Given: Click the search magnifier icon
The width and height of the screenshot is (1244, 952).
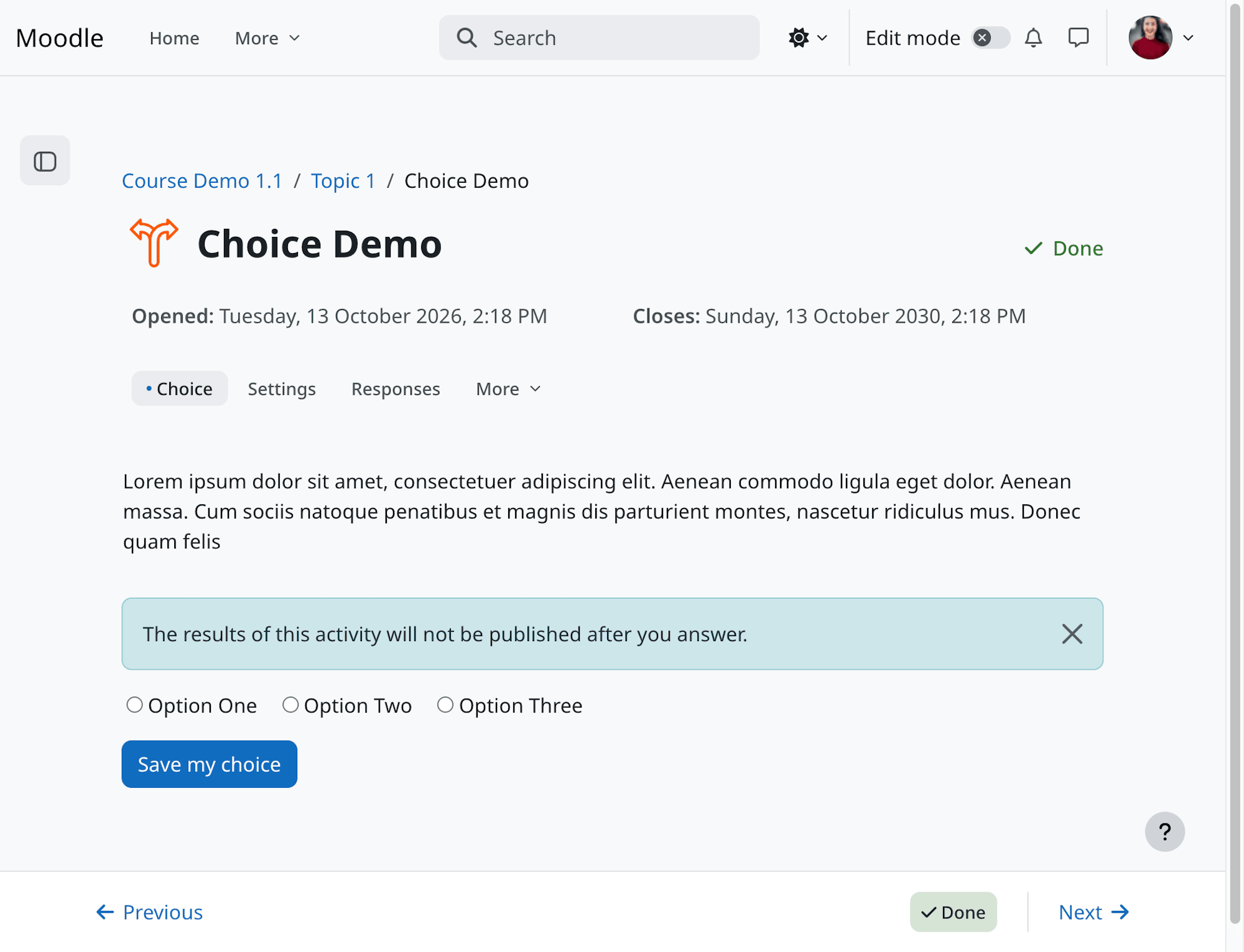Looking at the screenshot, I should (466, 38).
